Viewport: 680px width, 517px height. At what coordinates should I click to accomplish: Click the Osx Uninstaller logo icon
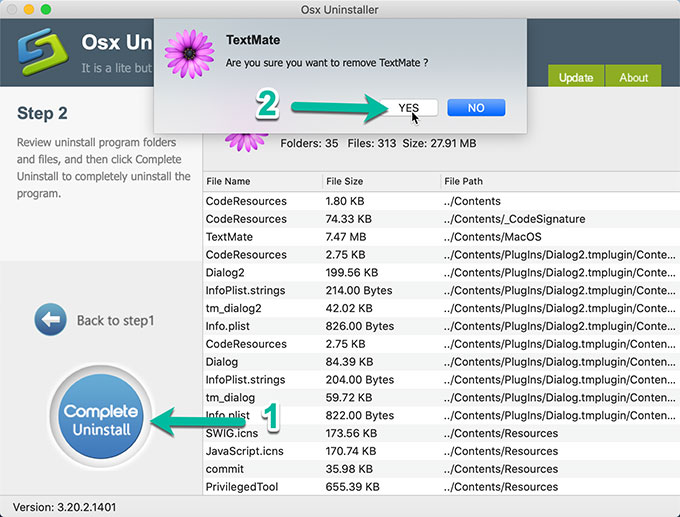pos(43,51)
